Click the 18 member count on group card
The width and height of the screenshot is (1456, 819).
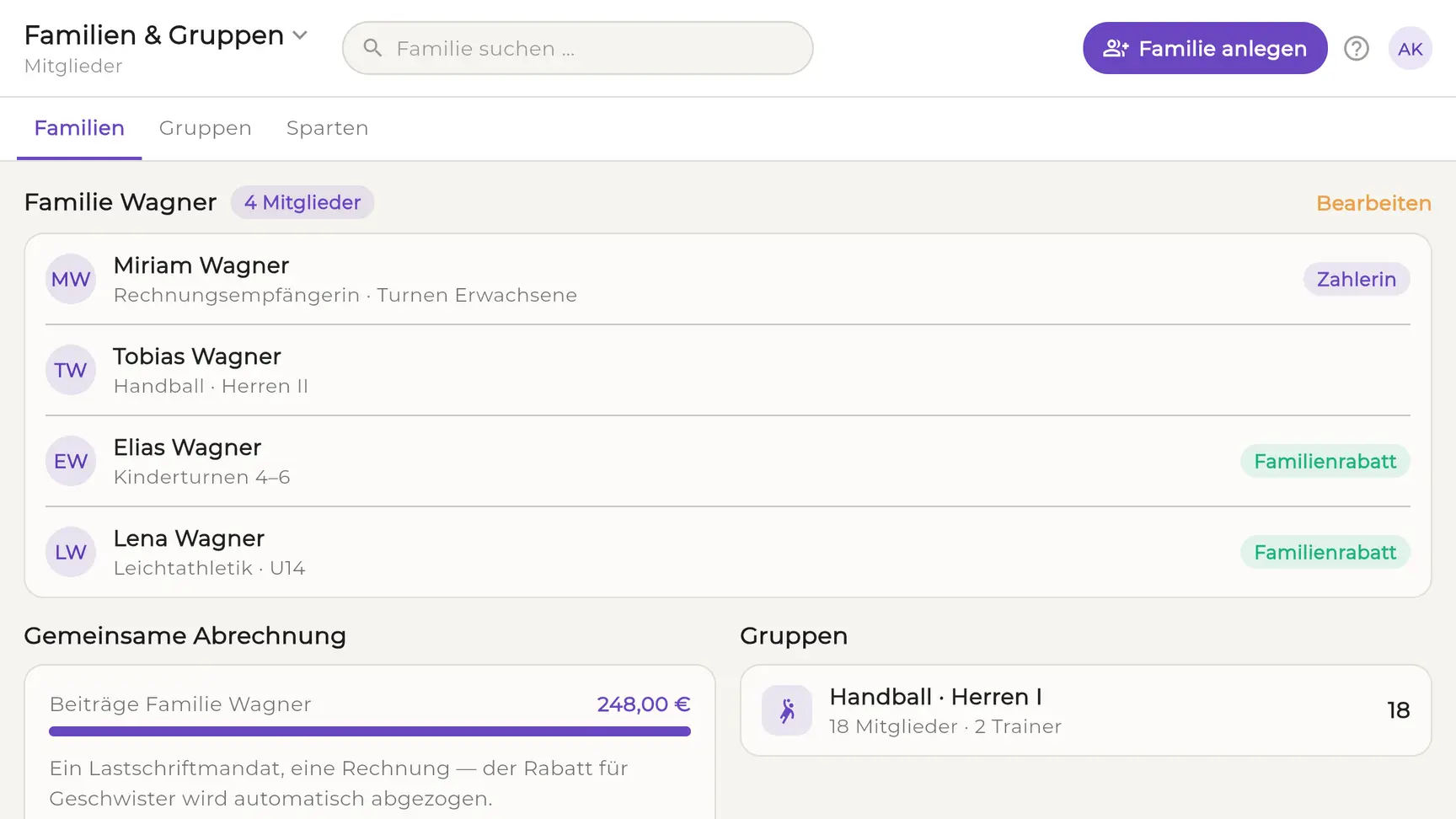[1399, 710]
